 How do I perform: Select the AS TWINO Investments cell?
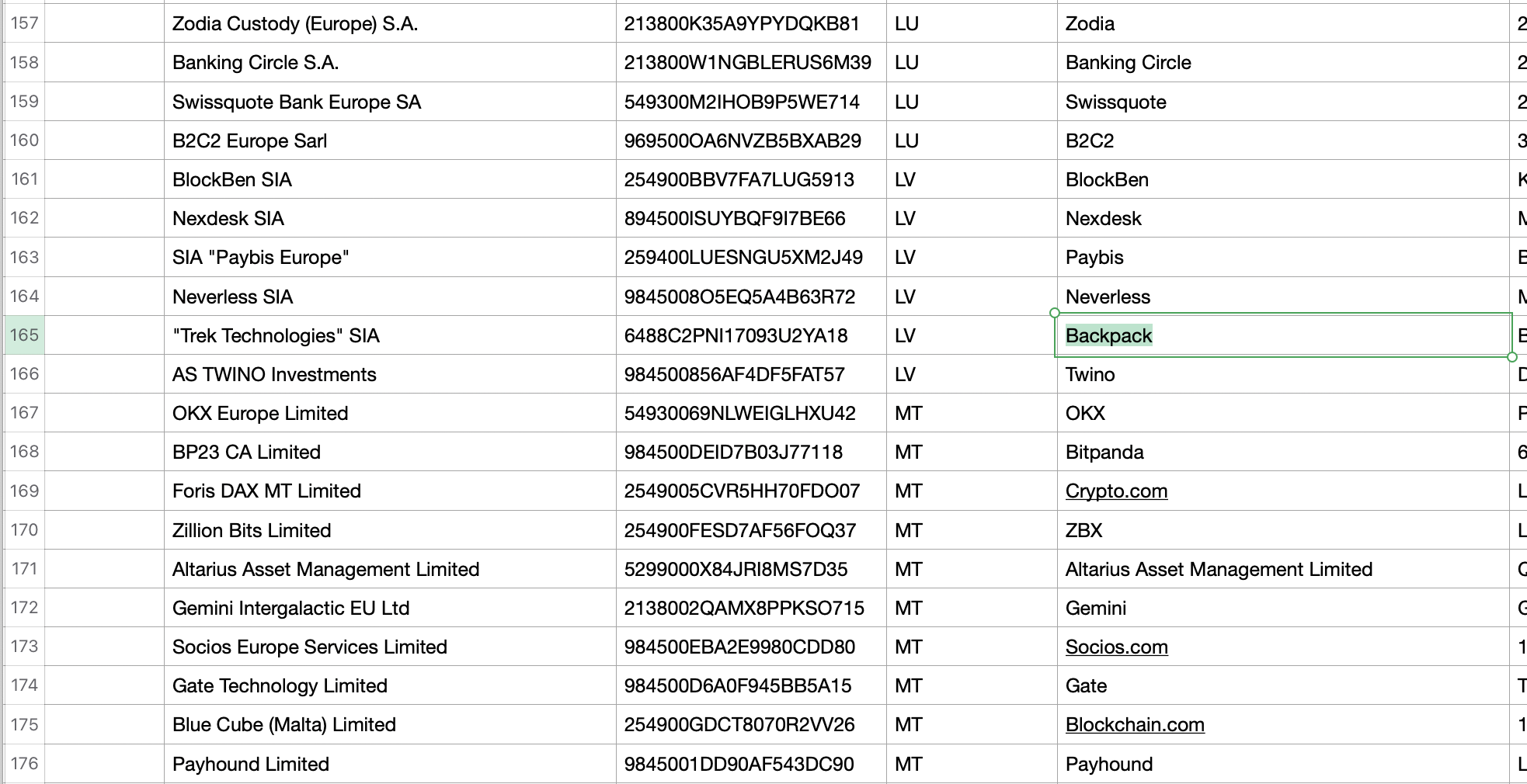pyautogui.click(x=390, y=374)
